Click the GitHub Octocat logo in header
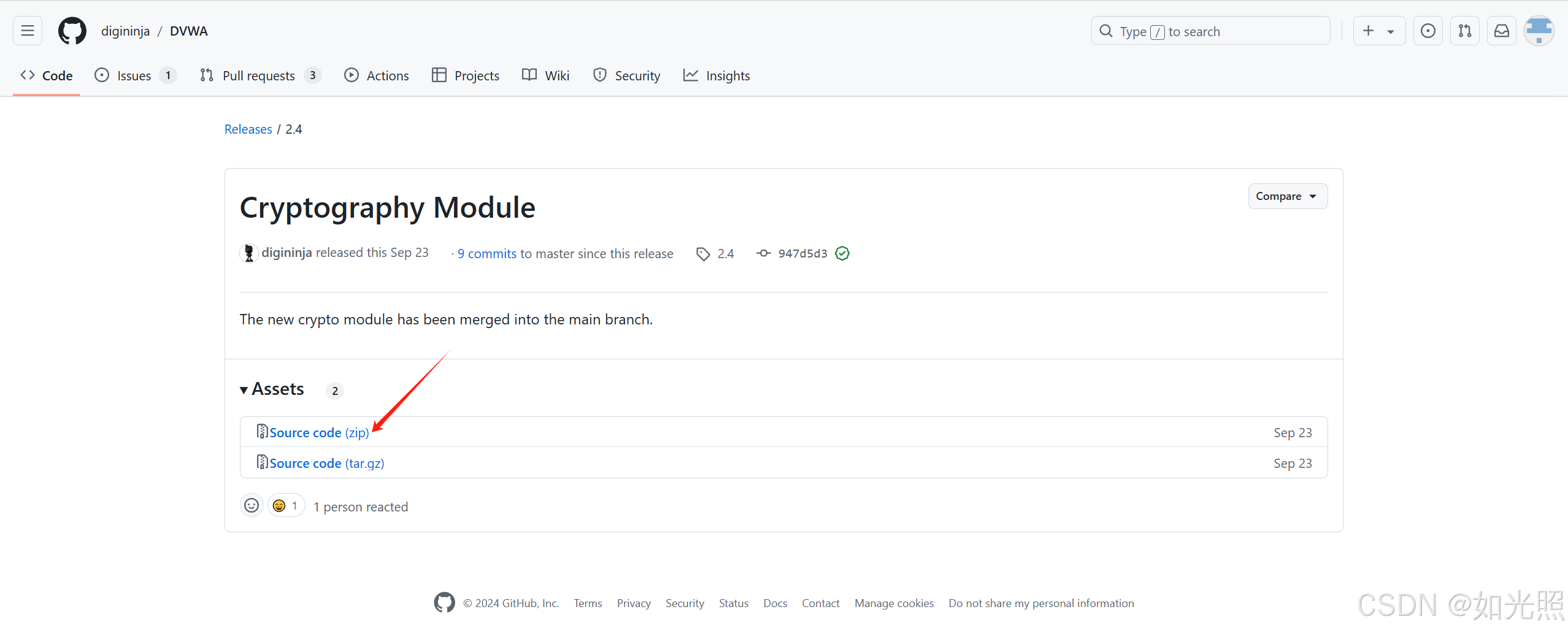 click(x=72, y=31)
